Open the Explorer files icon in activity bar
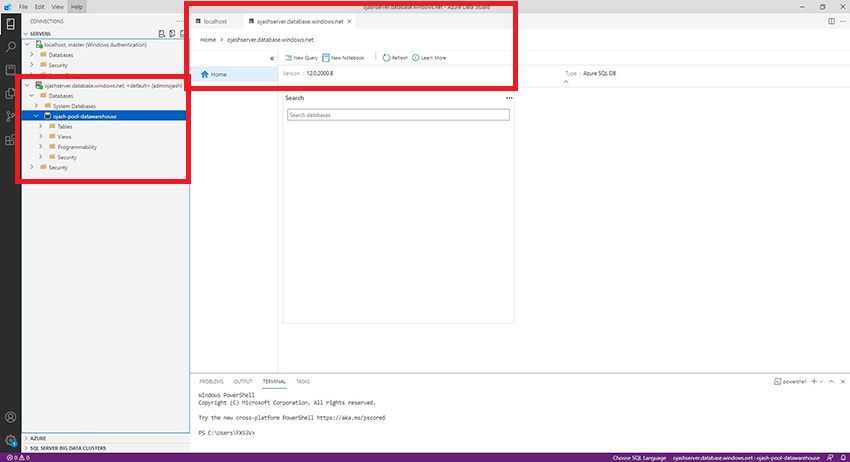 10,93
